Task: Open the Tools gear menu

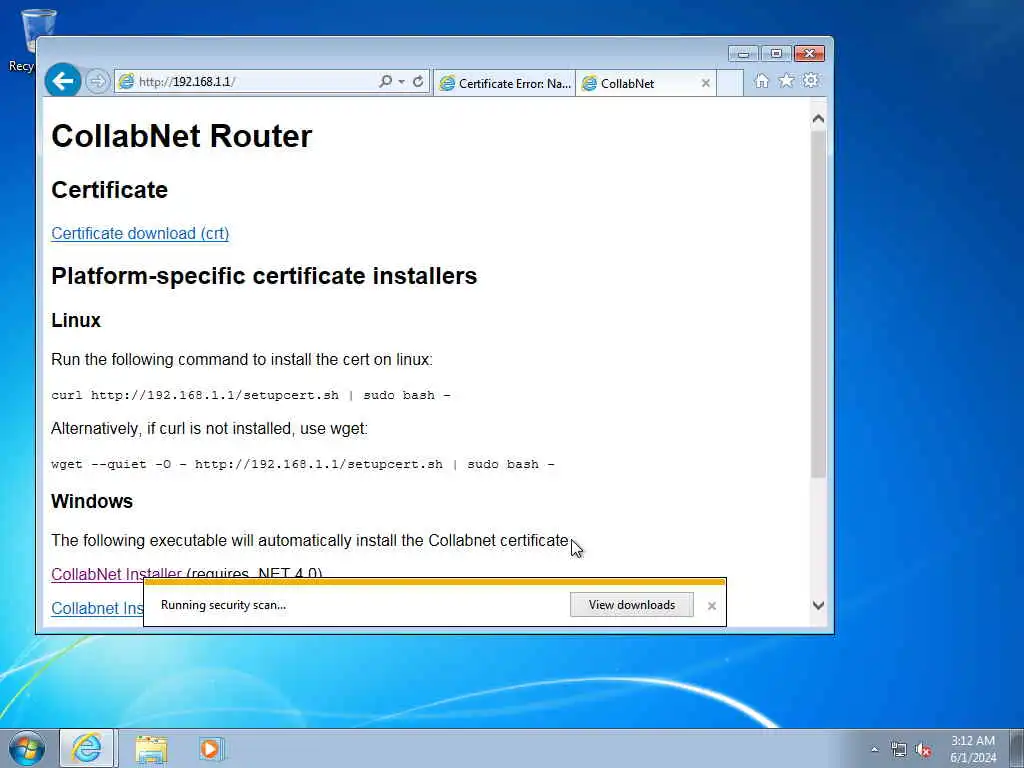Action: 811,81
